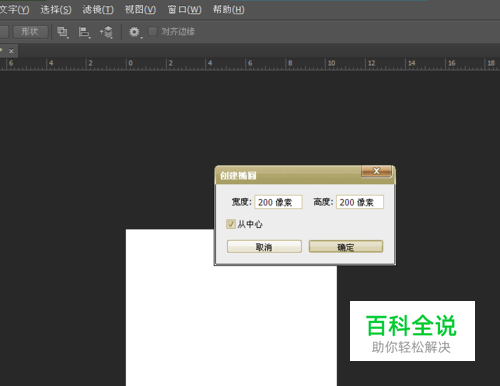Toggle the 从中心 checkbox
The height and width of the screenshot is (386, 500).
[231, 224]
